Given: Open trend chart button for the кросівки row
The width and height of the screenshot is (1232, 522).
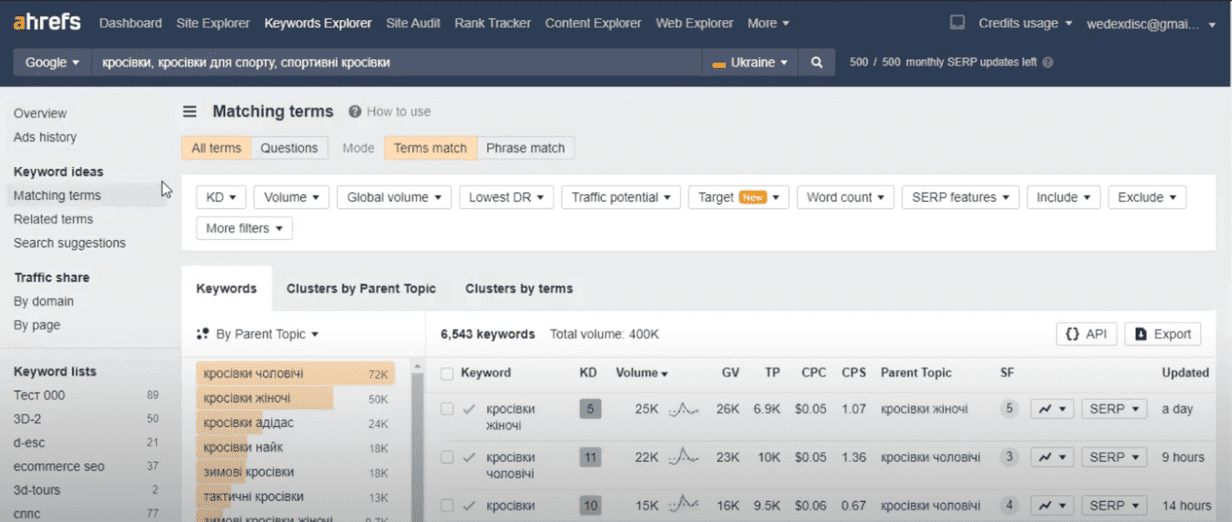Looking at the screenshot, I should pos(1052,505).
